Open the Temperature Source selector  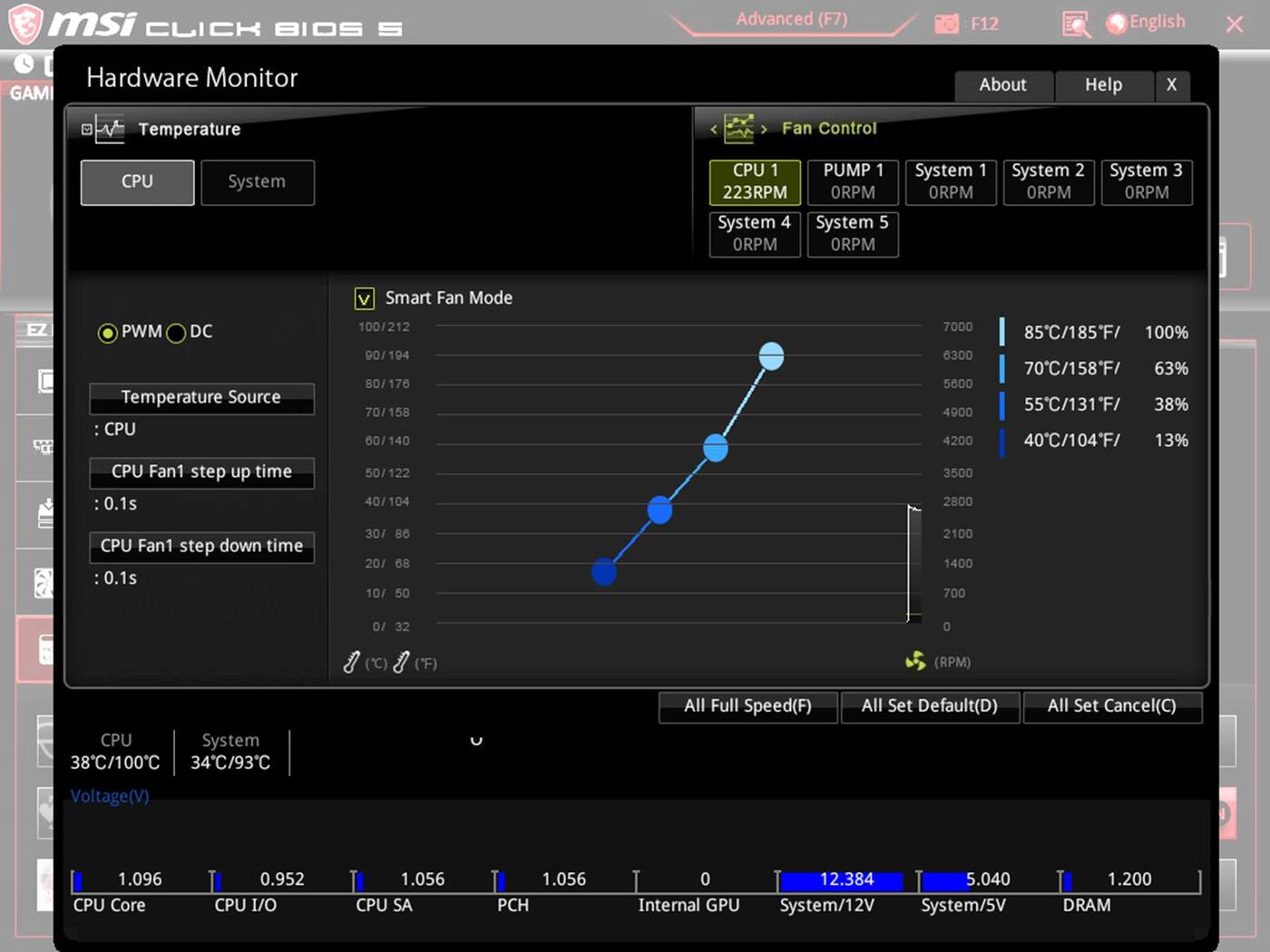tap(201, 398)
